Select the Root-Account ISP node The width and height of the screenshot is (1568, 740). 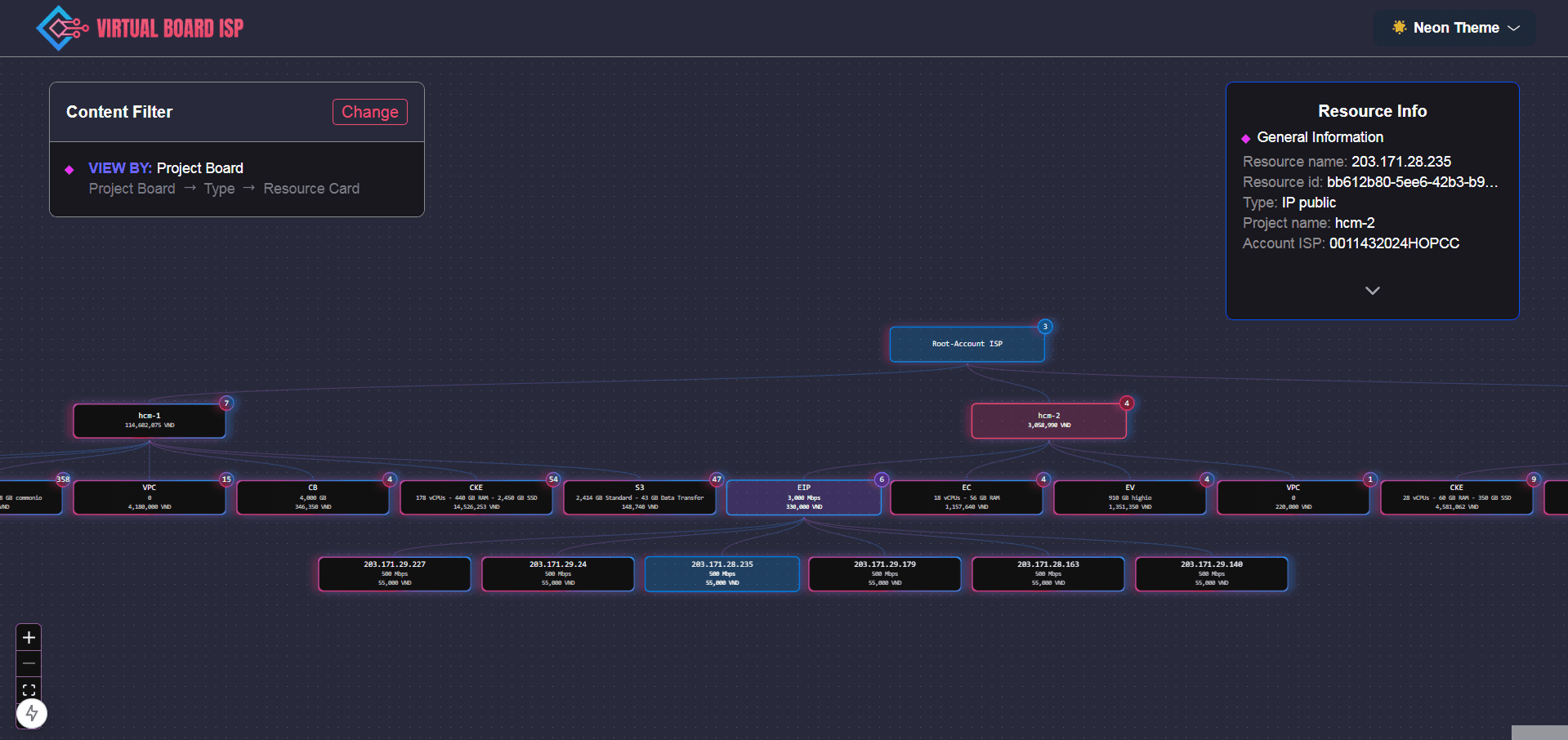[967, 345]
